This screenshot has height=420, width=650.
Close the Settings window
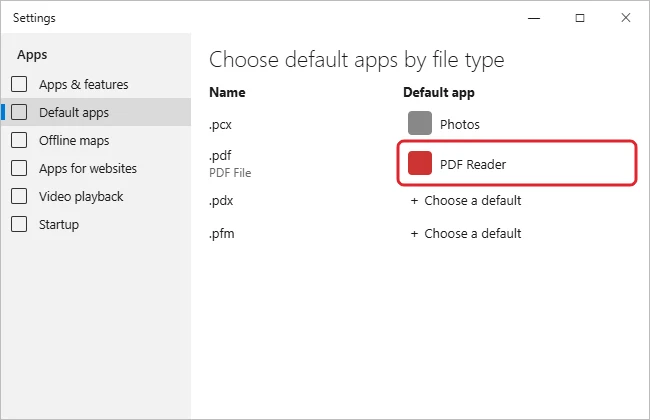[626, 18]
